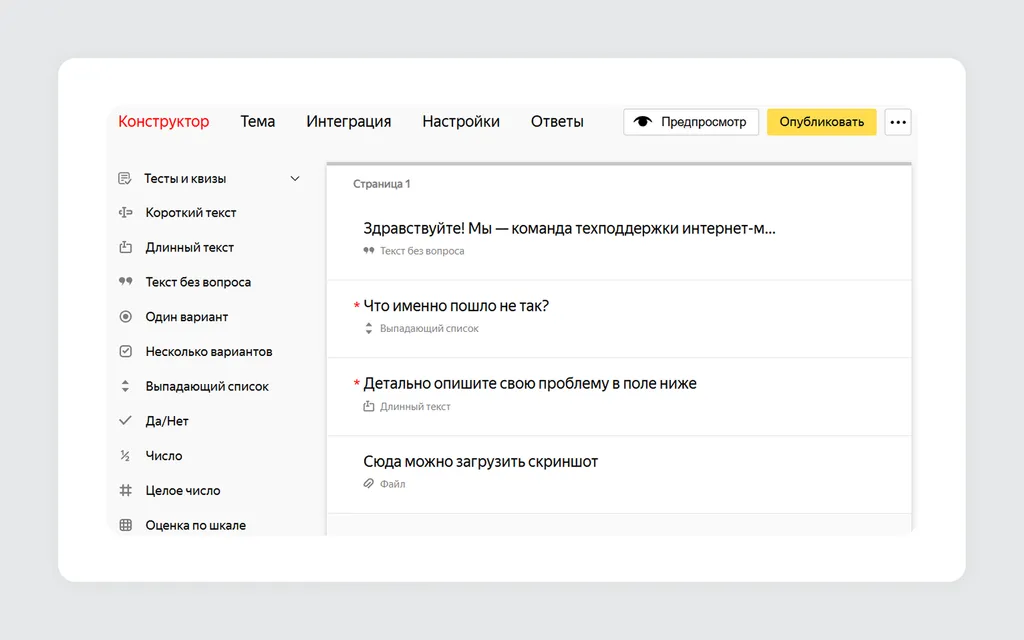Image resolution: width=1024 pixels, height=640 pixels.
Task: Select the Короткий текст field icon
Action: (x=125, y=212)
